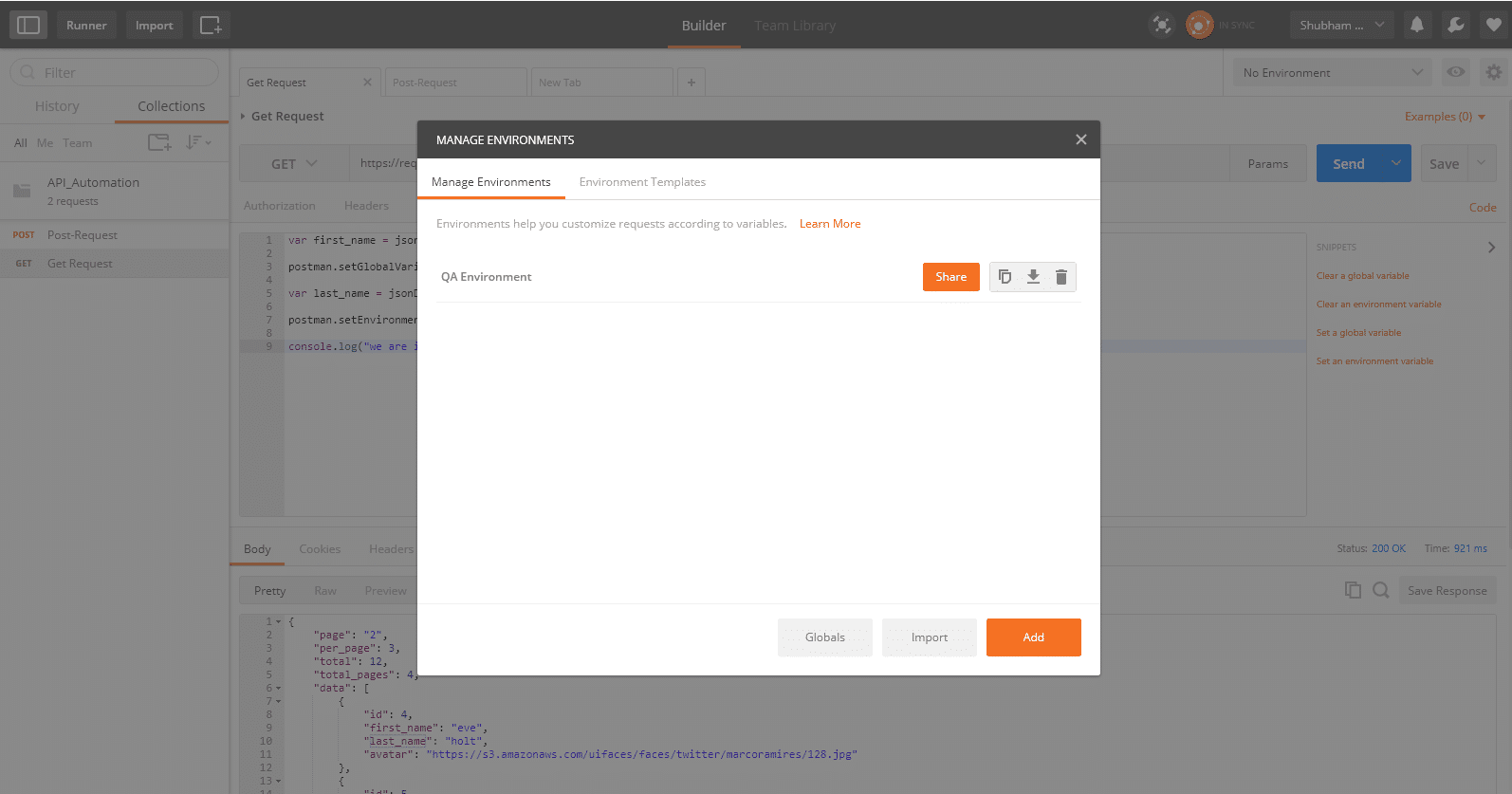Click the blue Send button
1512x794 pixels.
coord(1348,163)
